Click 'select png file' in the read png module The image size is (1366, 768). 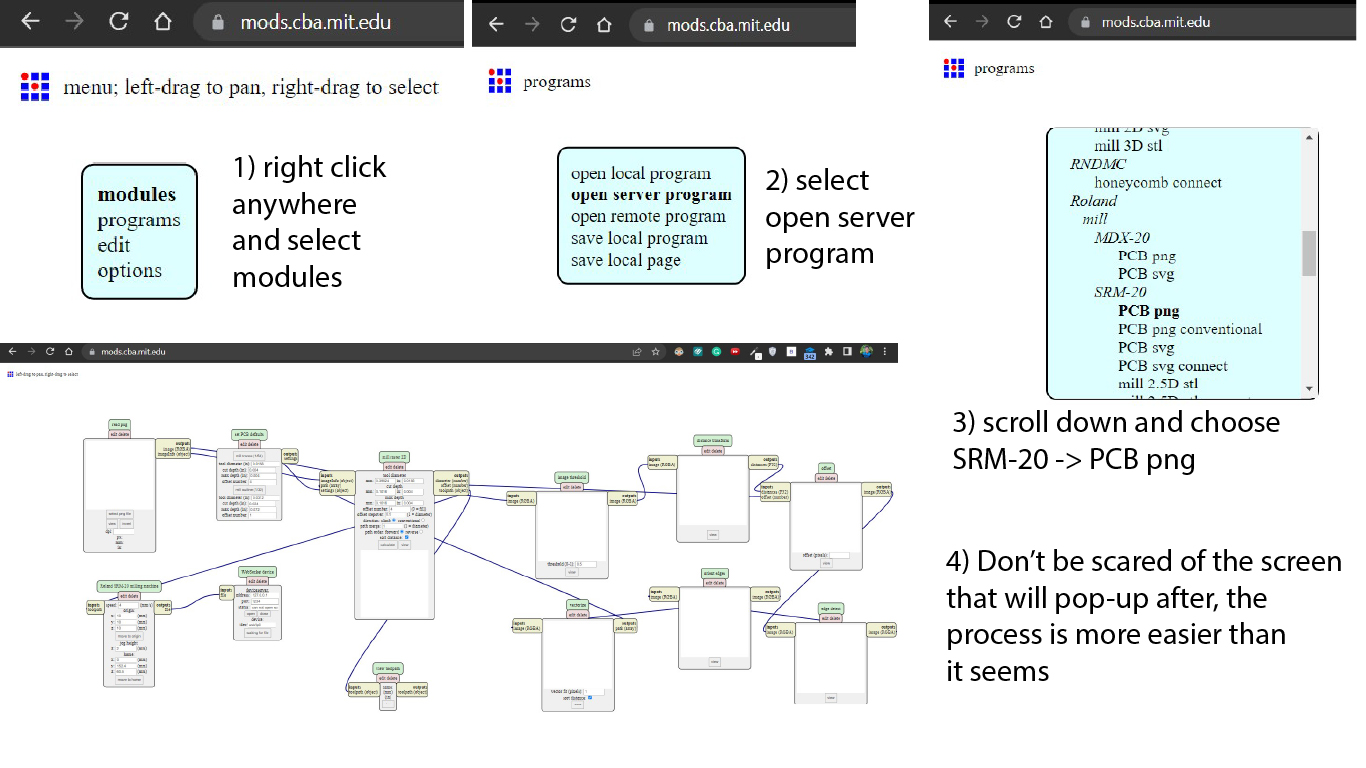[119, 513]
